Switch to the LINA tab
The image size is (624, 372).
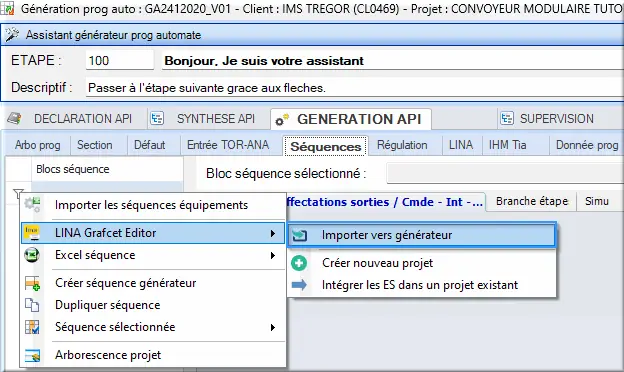(461, 145)
